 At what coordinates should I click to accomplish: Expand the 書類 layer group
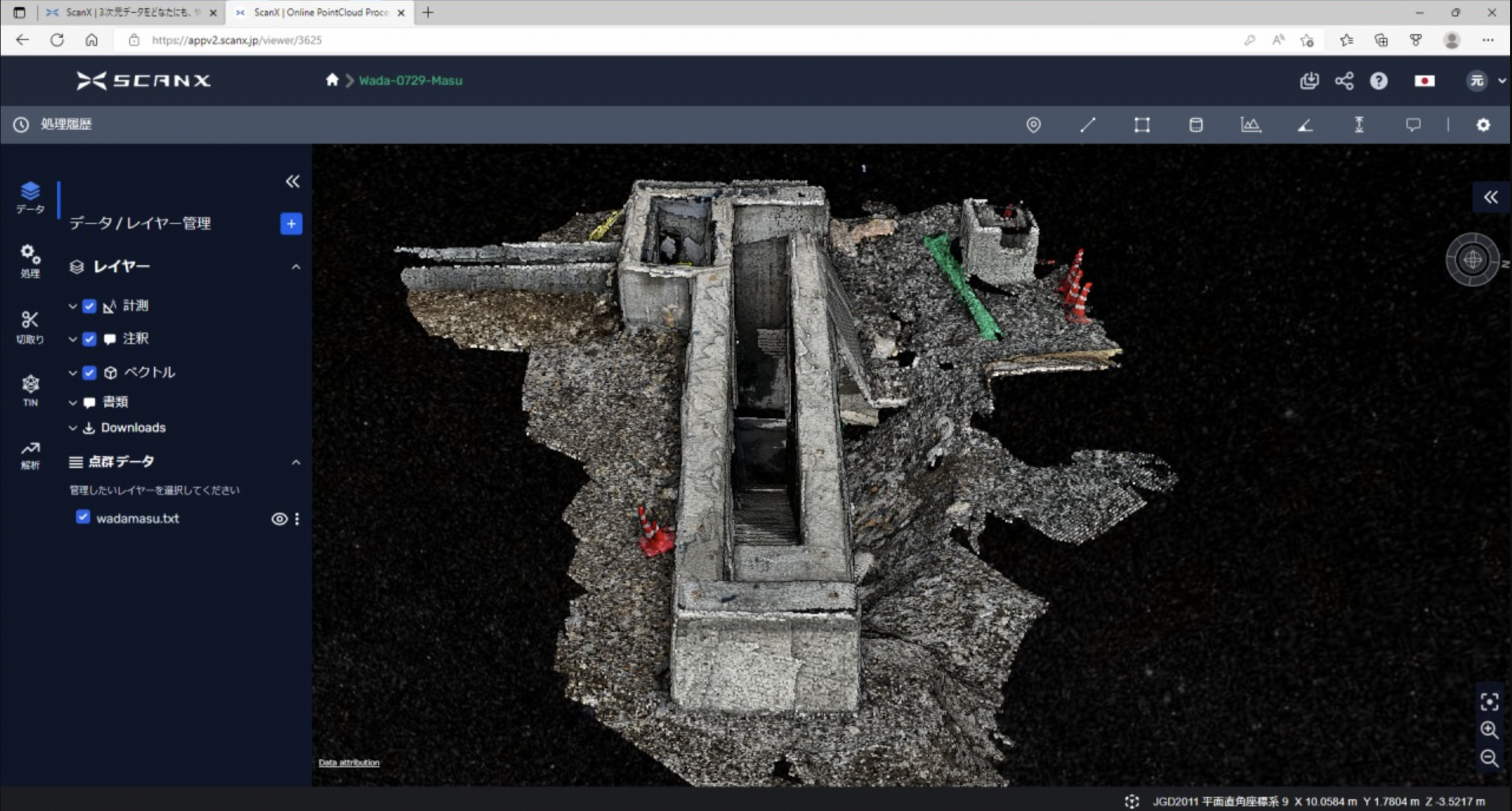tap(73, 403)
